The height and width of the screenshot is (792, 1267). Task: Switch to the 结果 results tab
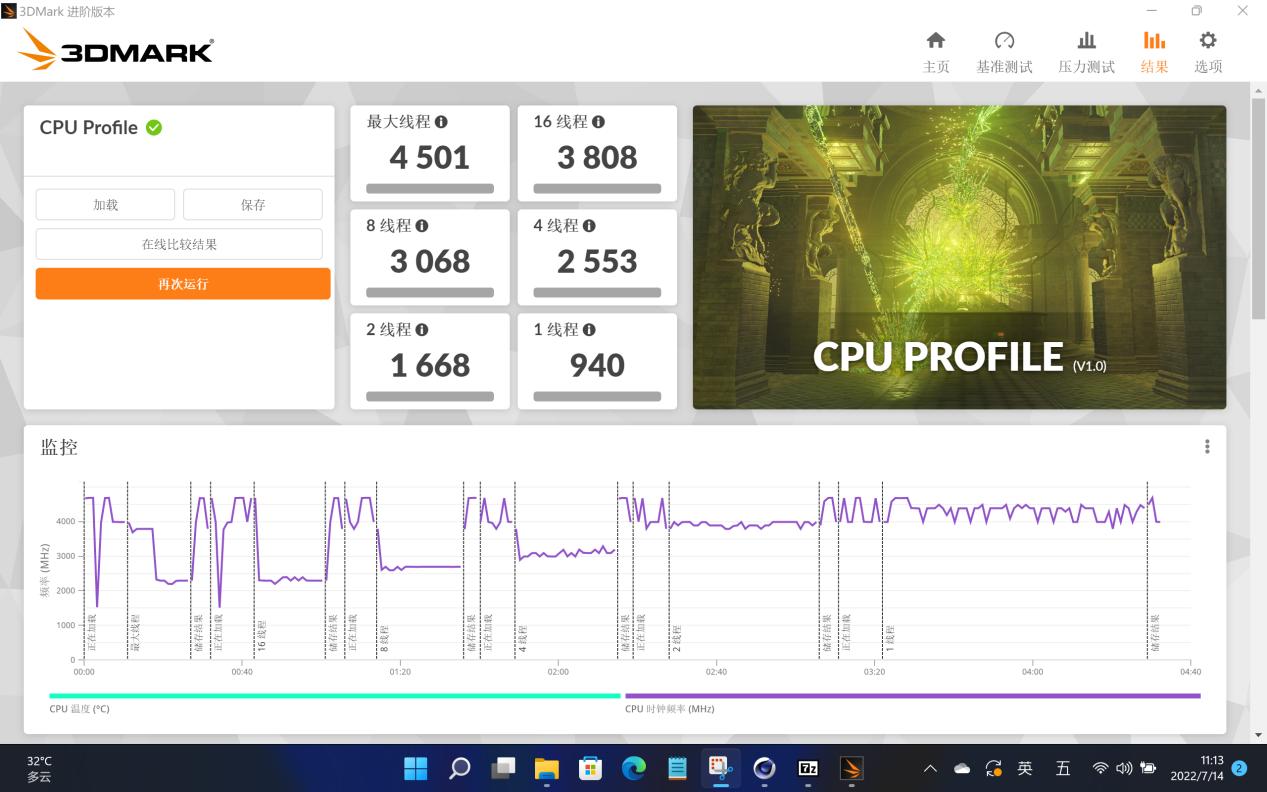pos(1154,52)
